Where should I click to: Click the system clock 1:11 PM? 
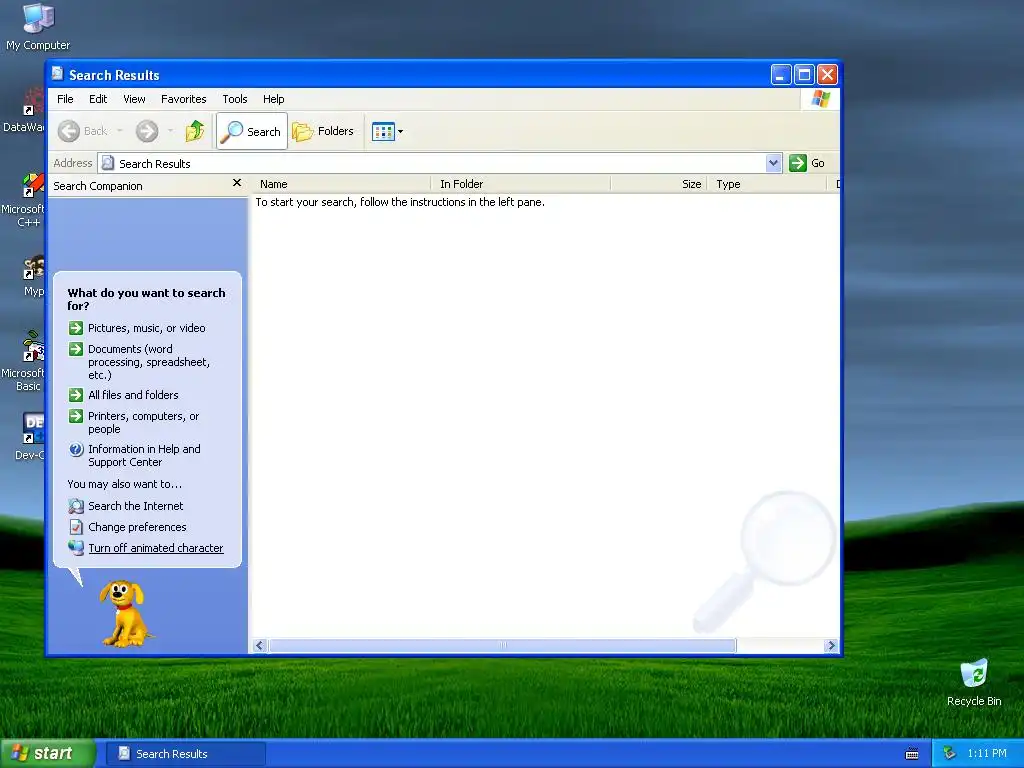[x=987, y=754]
